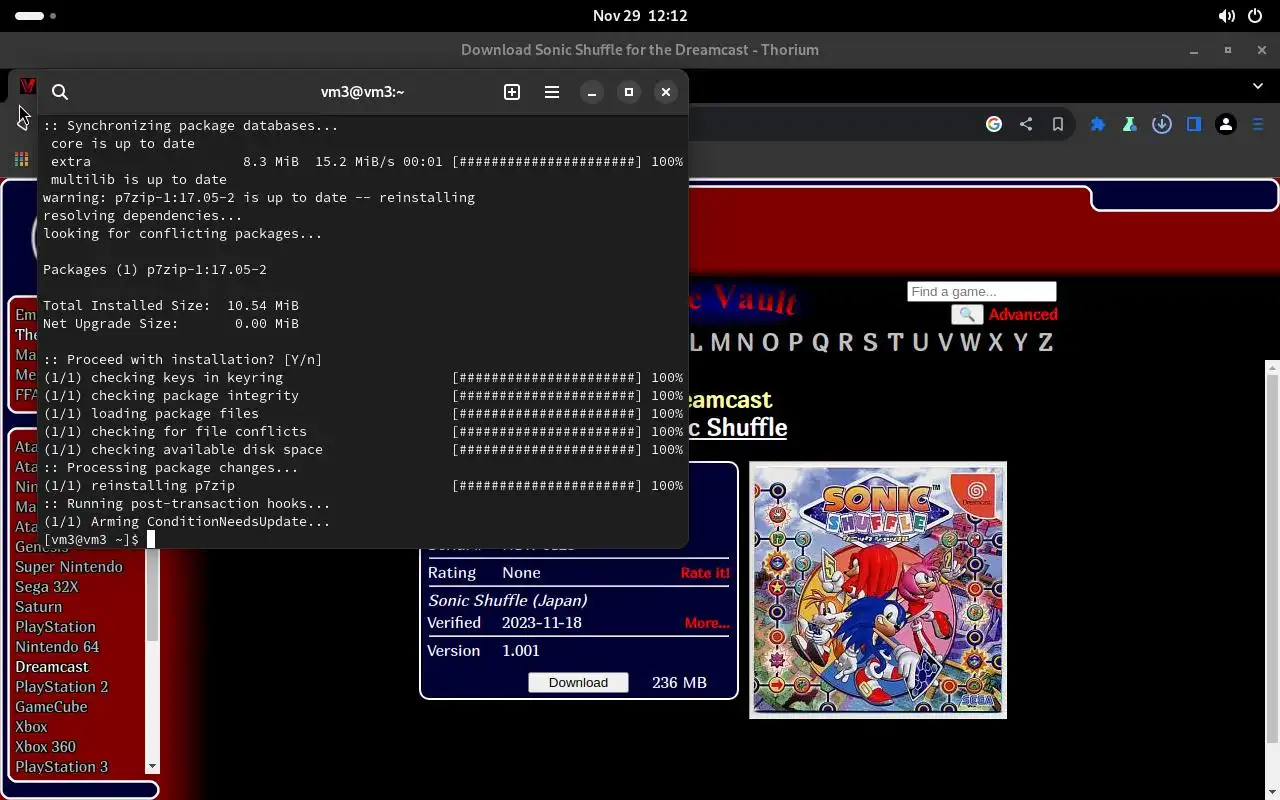
Task: Click the Sonic Shuffle title link
Action: pyautogui.click(x=737, y=428)
